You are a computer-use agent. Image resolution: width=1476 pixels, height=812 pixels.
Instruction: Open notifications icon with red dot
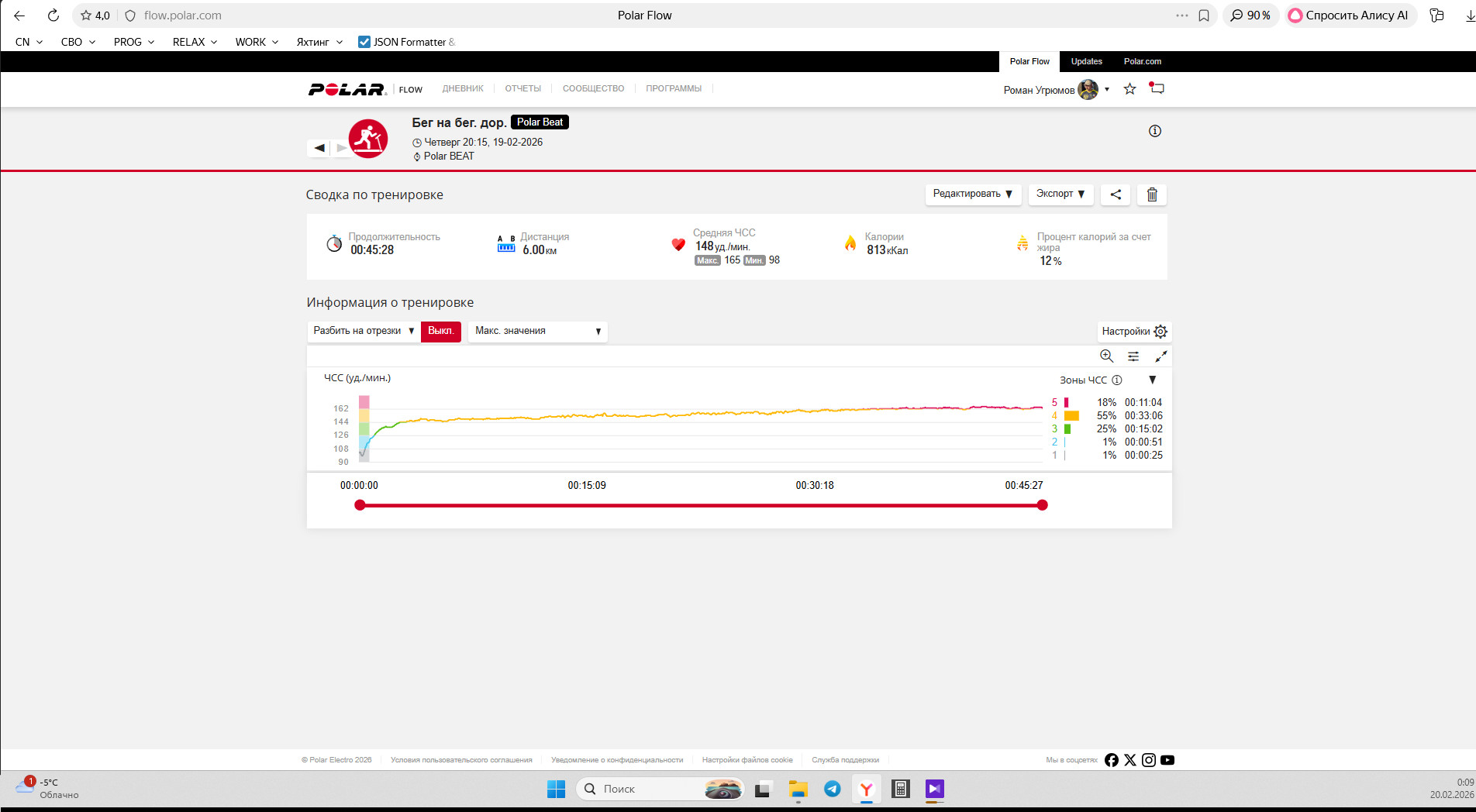pos(1157,88)
